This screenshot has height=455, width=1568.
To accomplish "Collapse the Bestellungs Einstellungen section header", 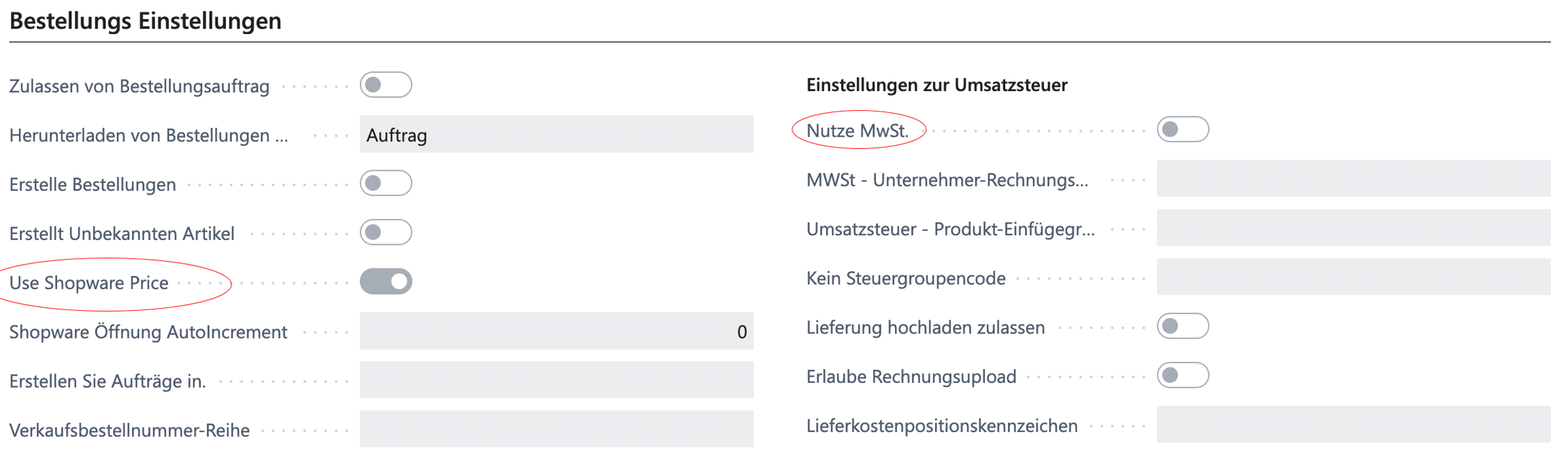I will tap(145, 21).
